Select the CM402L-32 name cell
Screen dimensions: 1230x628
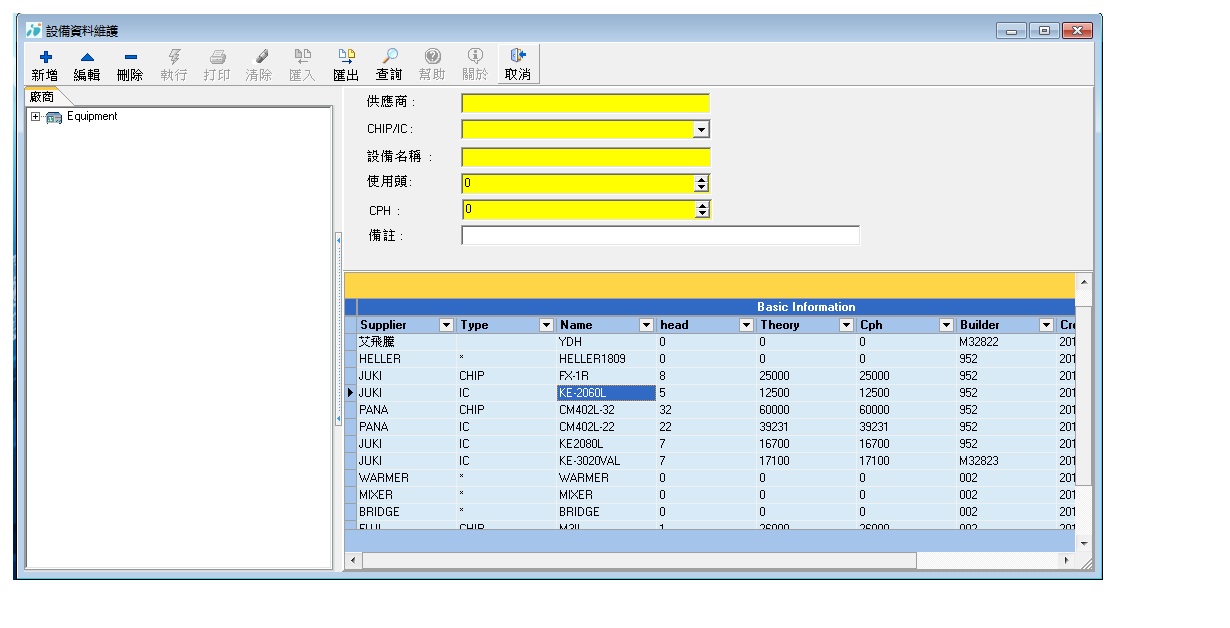click(606, 410)
